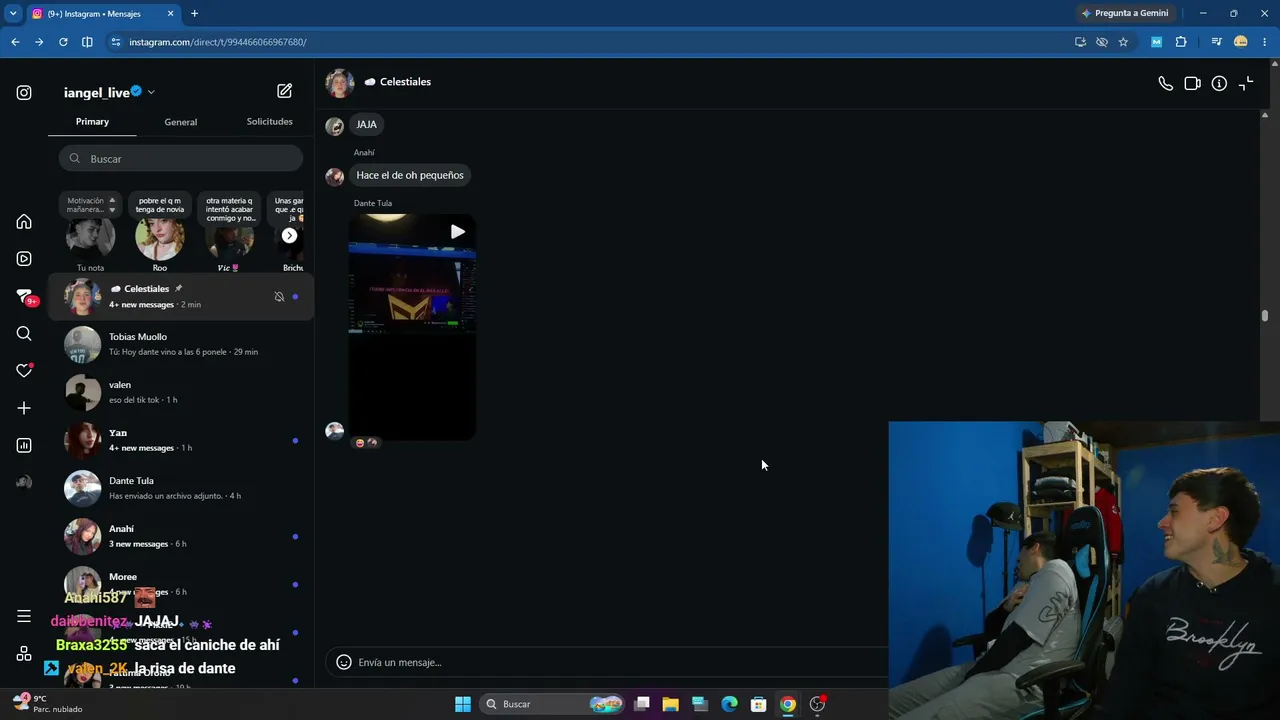Viewport: 1280px width, 720px height.
Task: Expand the iangel_live account switcher
Action: point(151,92)
